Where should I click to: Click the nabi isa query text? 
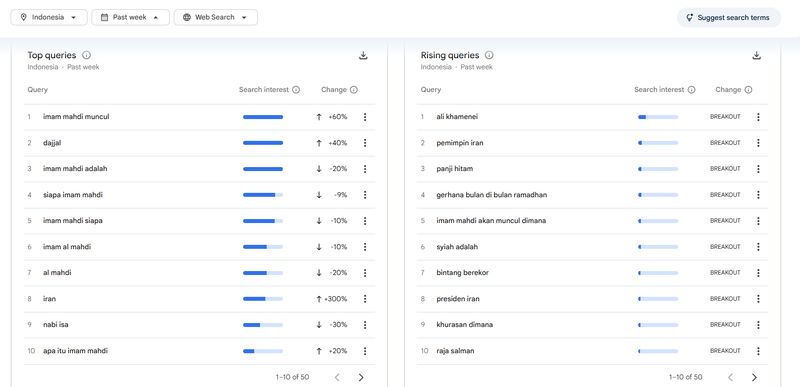[56, 325]
